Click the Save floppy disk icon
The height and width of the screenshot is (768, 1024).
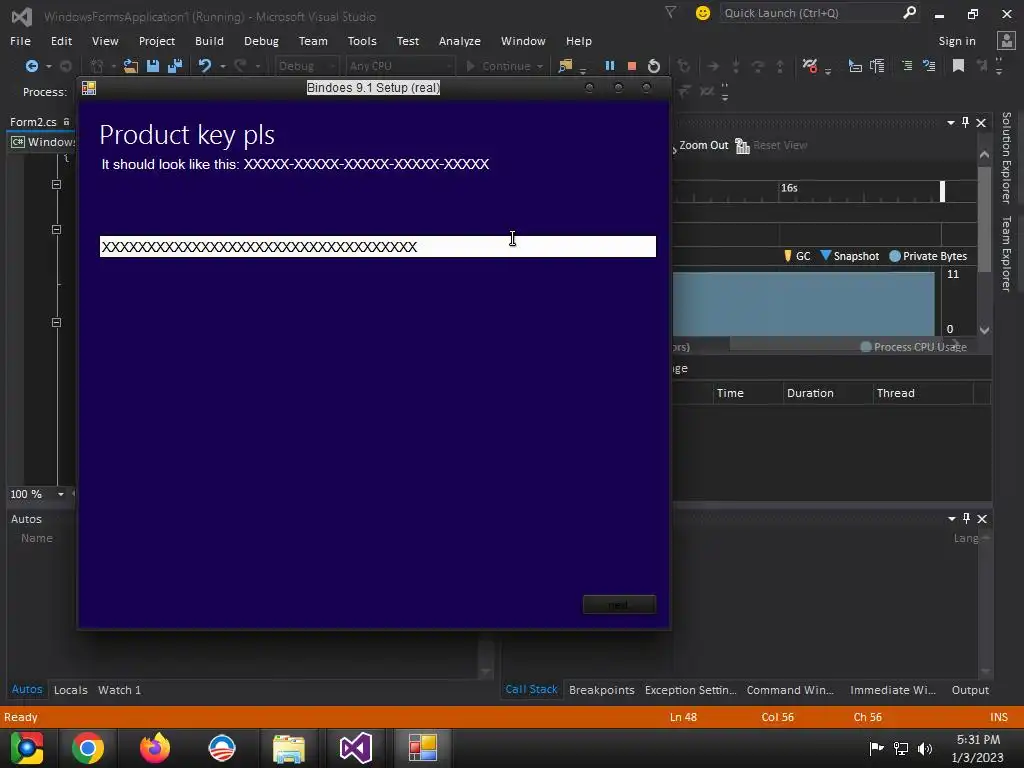click(x=153, y=66)
